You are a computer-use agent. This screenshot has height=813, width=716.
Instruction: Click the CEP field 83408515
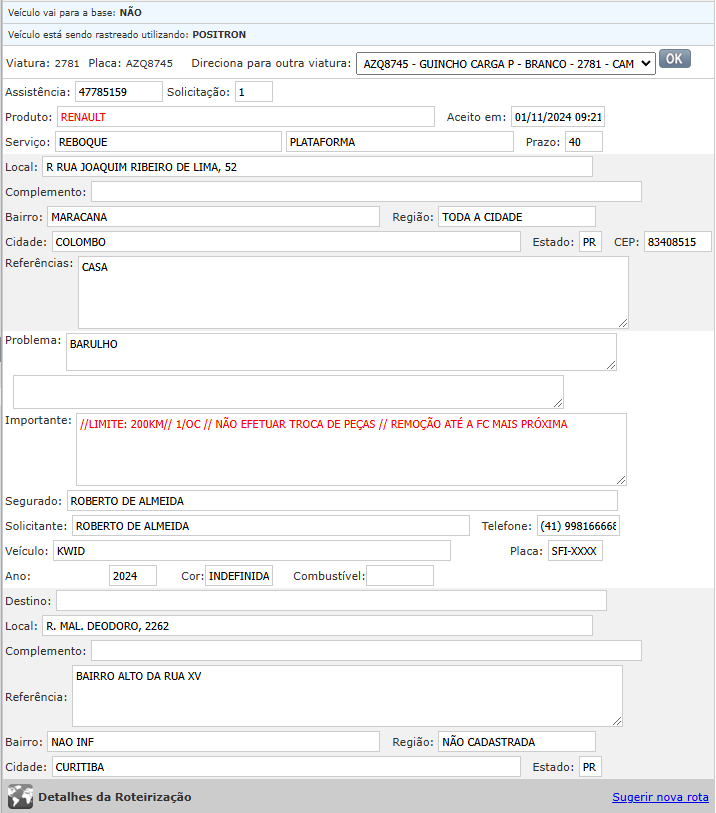678,242
